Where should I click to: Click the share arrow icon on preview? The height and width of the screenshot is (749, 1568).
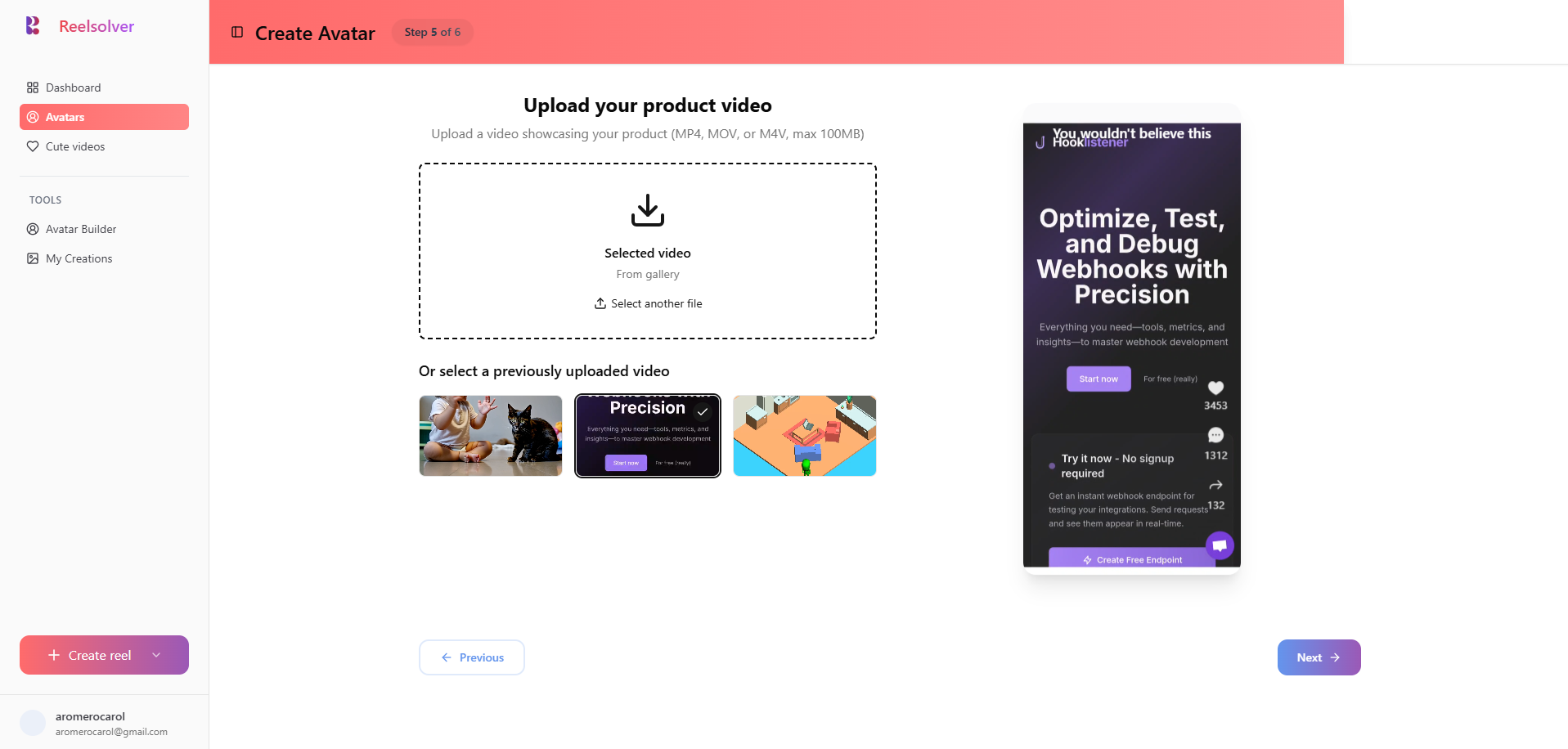(1215, 485)
